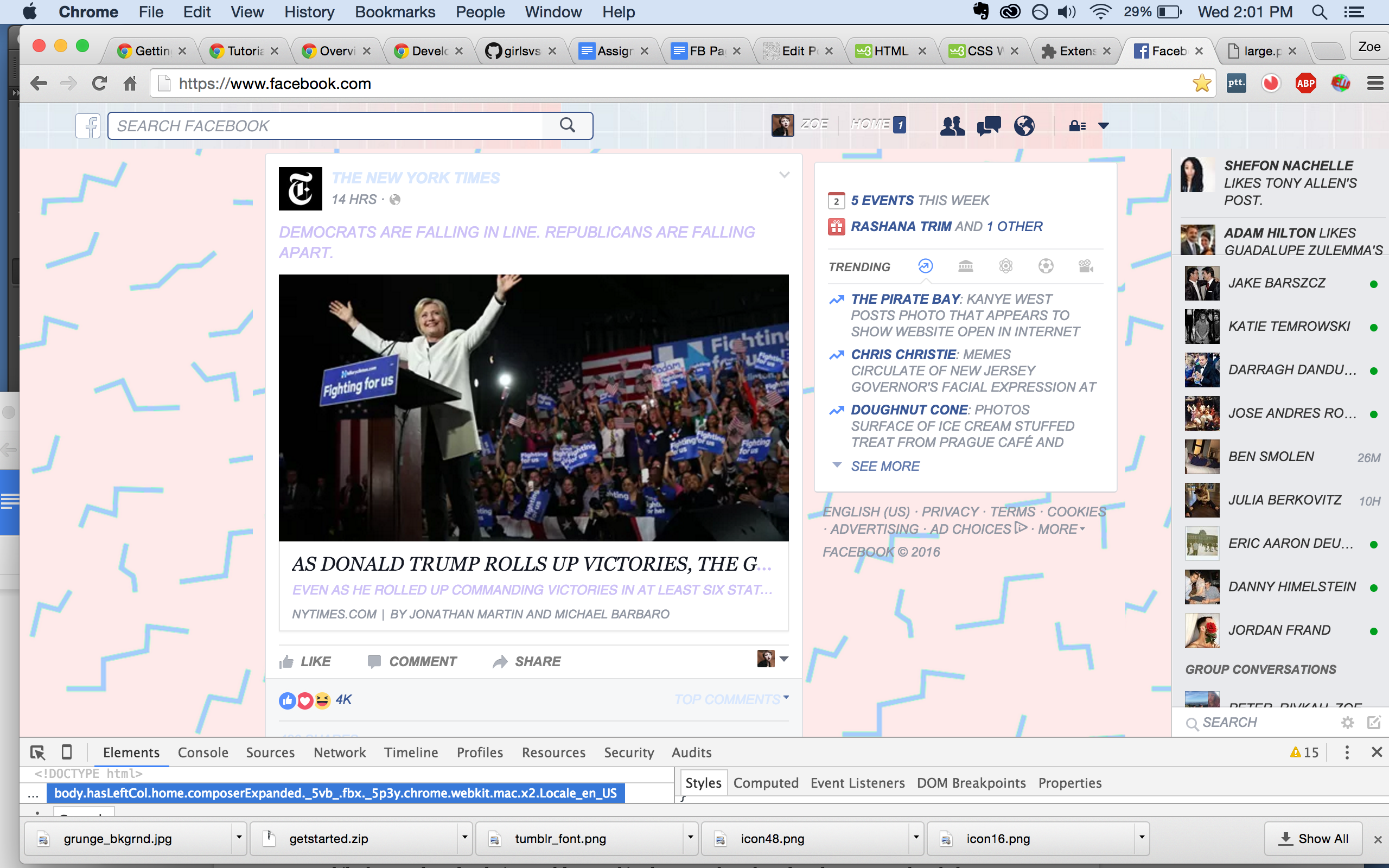Image resolution: width=1389 pixels, height=868 pixels.
Task: Click Show All downloads button
Action: [x=1313, y=838]
